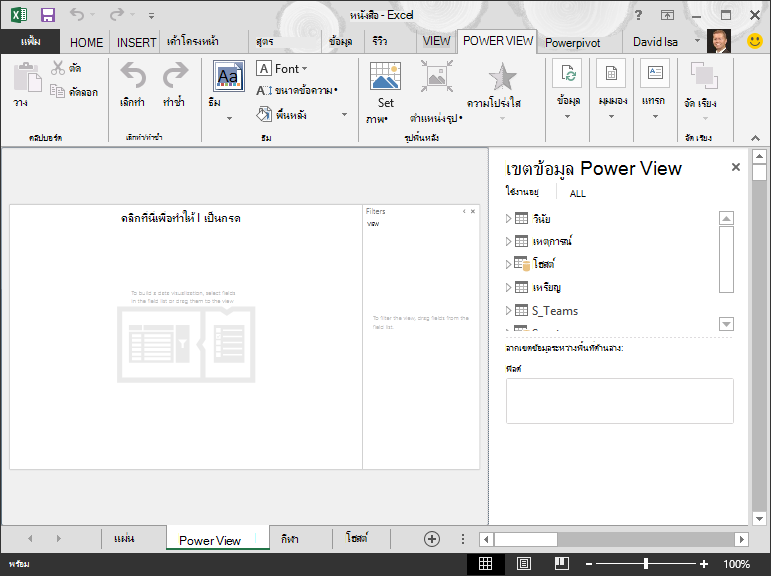771x576 pixels.
Task: Click the user profile photo
Action: pyautogui.click(x=718, y=41)
